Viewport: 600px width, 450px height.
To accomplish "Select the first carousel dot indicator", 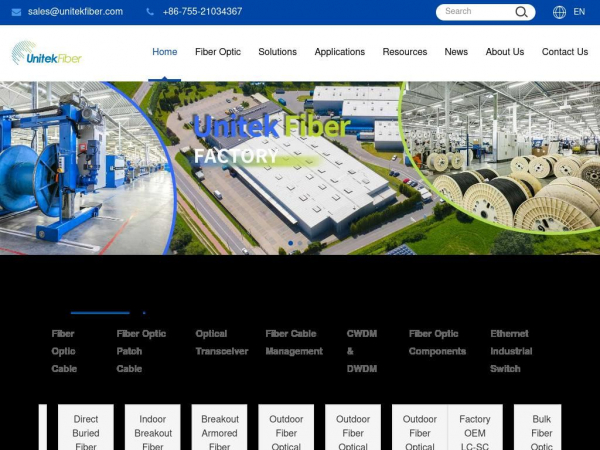I will [291, 243].
